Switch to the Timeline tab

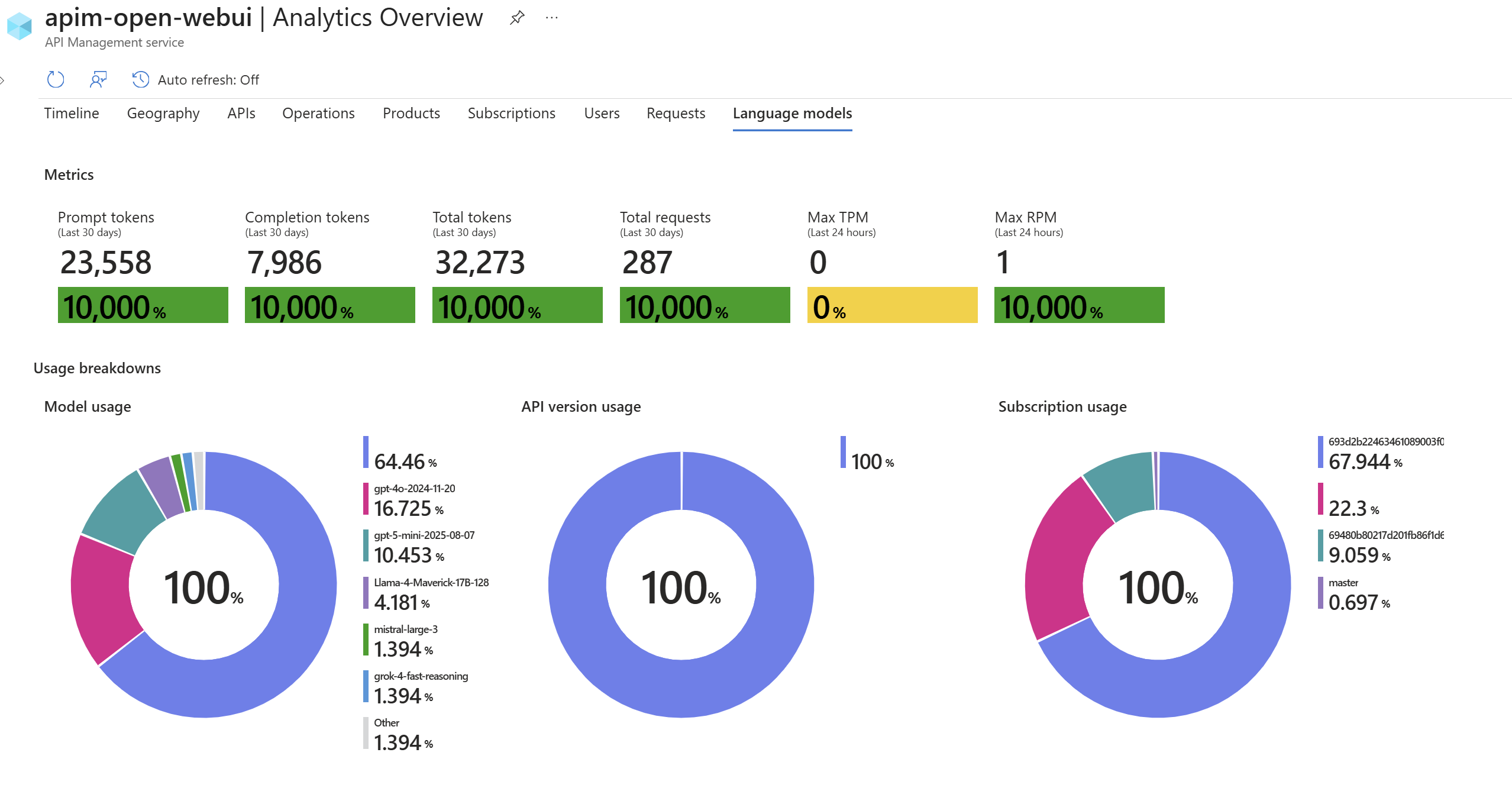tap(72, 113)
